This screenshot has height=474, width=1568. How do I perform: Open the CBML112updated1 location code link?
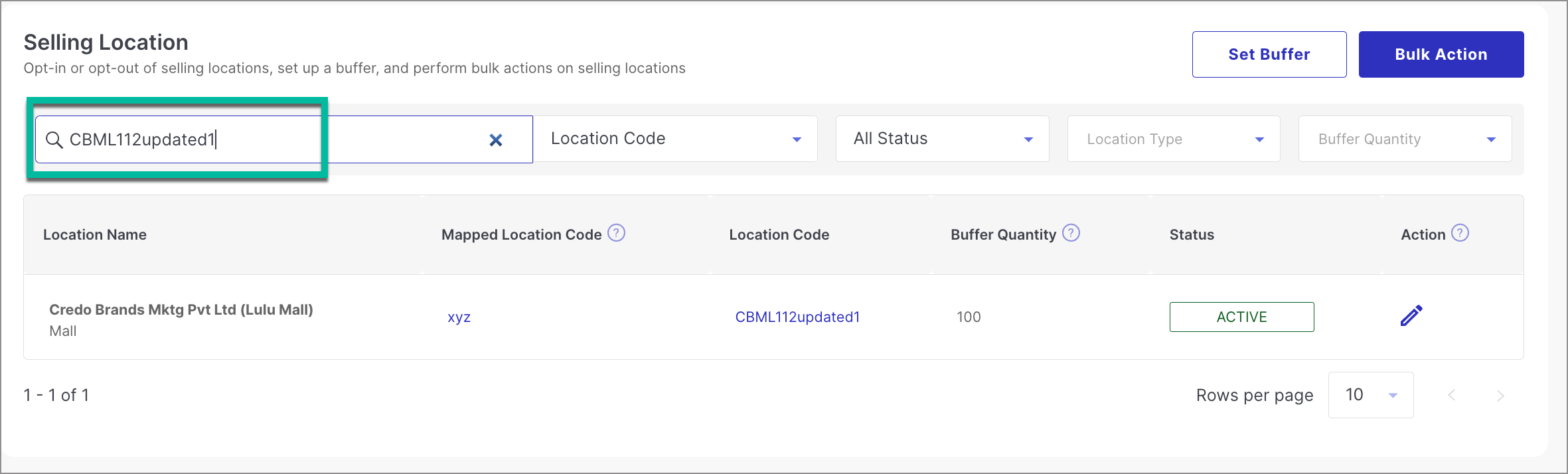tap(797, 317)
